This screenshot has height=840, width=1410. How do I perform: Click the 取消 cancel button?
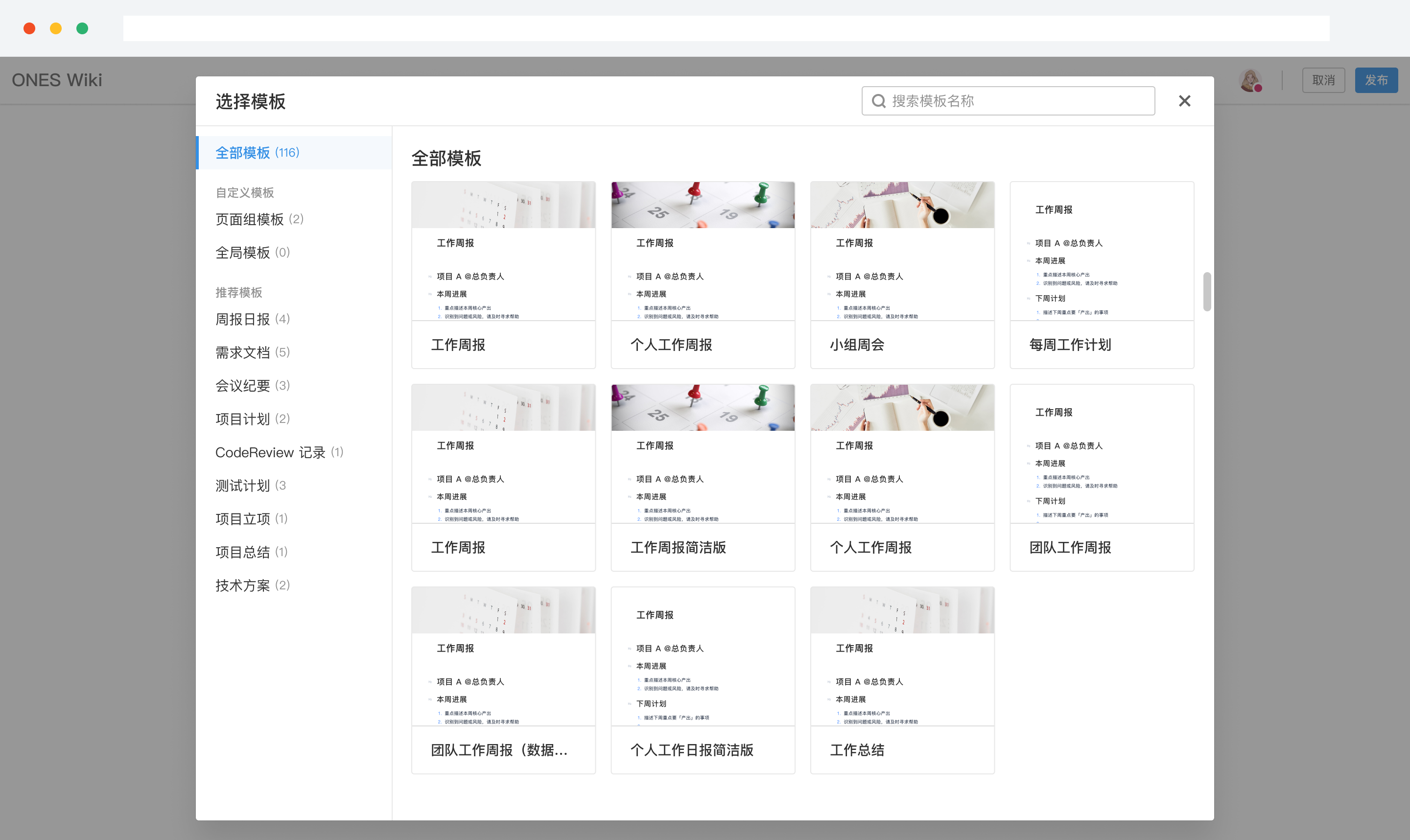(x=1323, y=80)
